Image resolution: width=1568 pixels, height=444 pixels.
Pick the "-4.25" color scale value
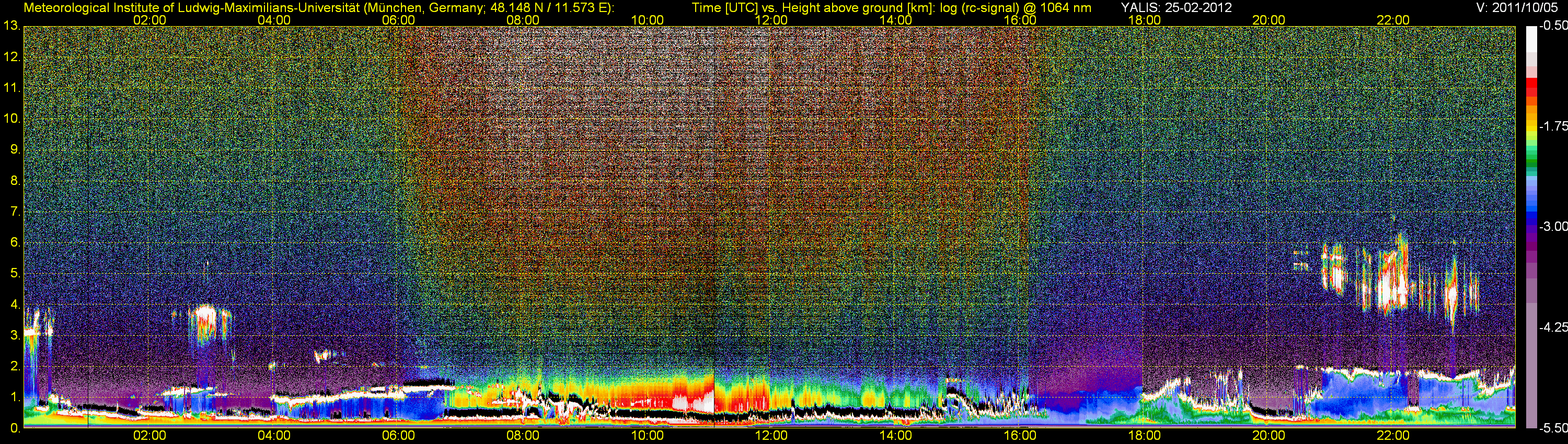click(1553, 327)
